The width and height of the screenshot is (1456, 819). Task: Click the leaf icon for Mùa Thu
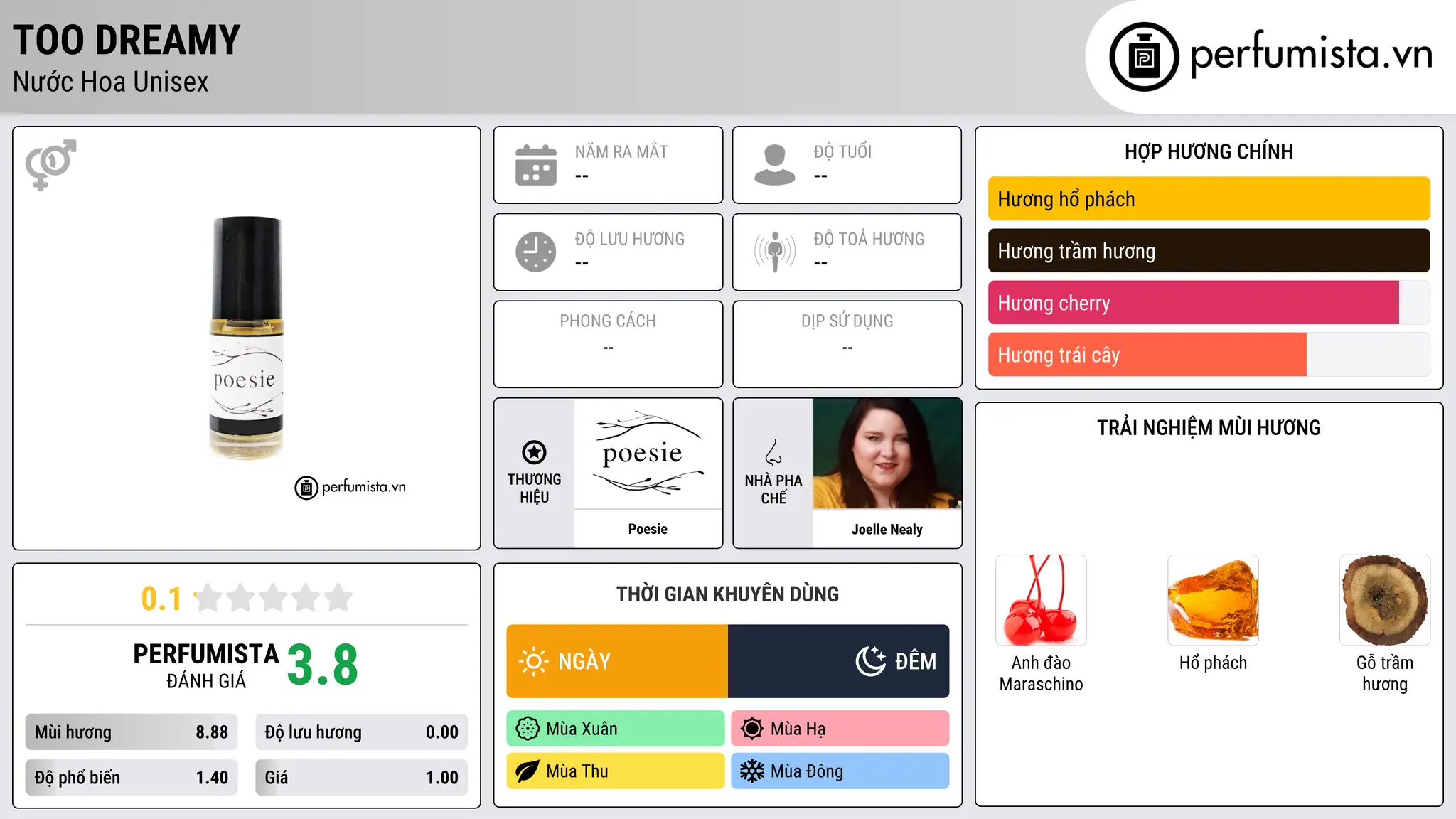[528, 771]
